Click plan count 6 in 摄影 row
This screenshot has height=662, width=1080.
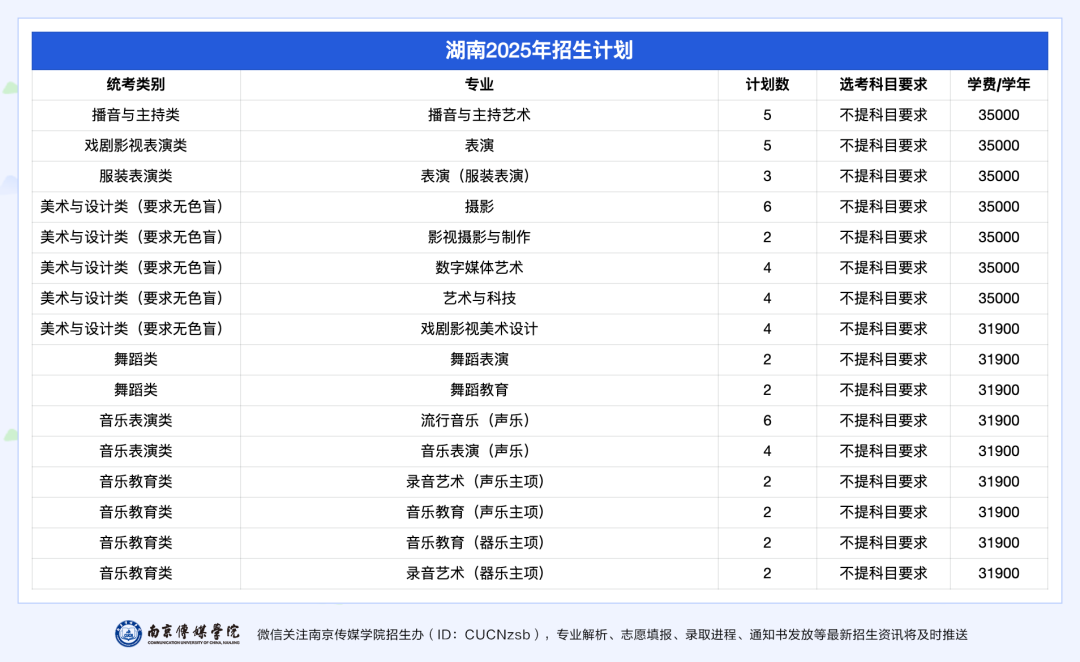(767, 207)
